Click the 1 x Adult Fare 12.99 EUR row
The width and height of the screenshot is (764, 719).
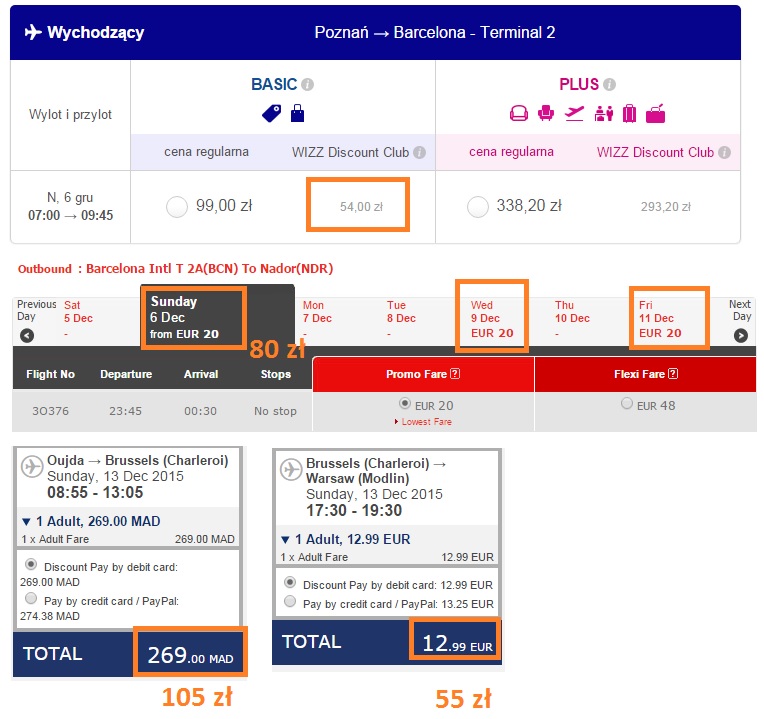click(x=387, y=557)
